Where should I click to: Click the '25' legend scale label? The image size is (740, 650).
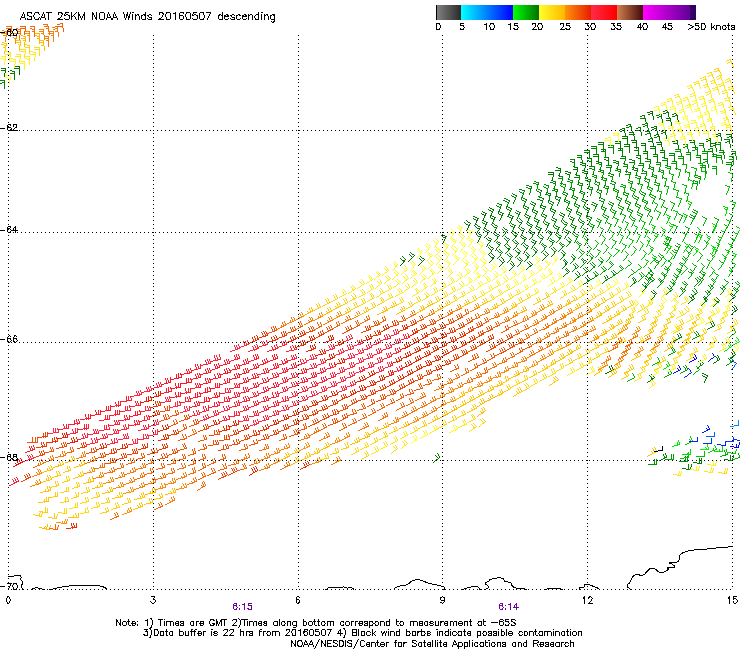click(565, 27)
